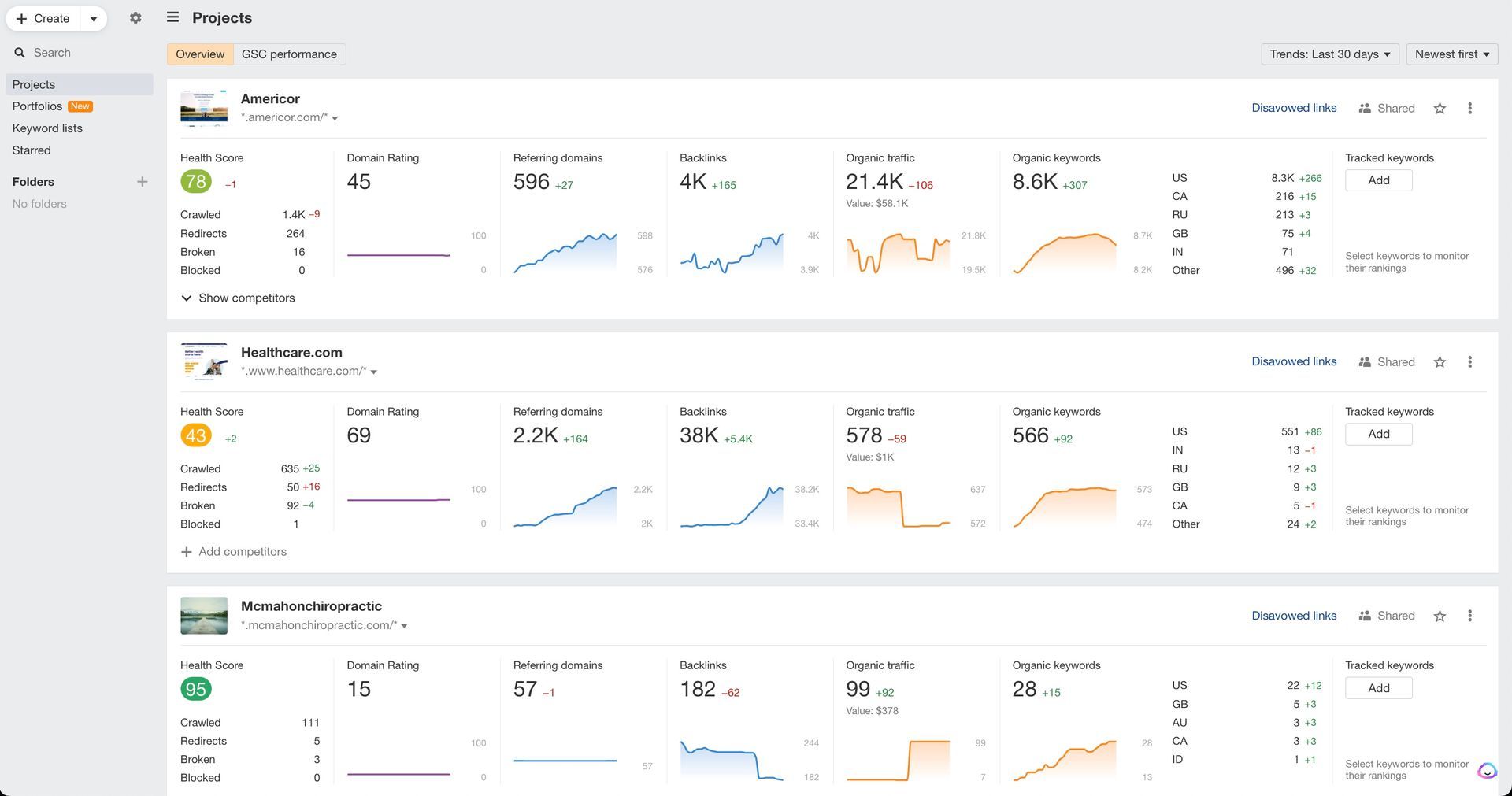This screenshot has height=796, width=1512.
Task: Click Healthcare.com Organic keywords value 566
Action: (x=1030, y=435)
